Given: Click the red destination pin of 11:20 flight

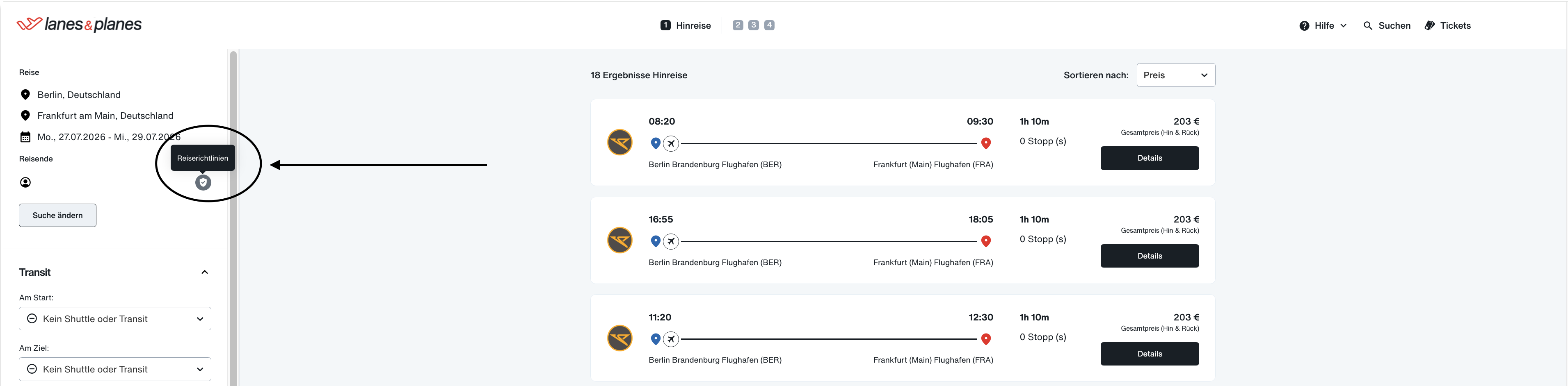Looking at the screenshot, I should tap(986, 338).
